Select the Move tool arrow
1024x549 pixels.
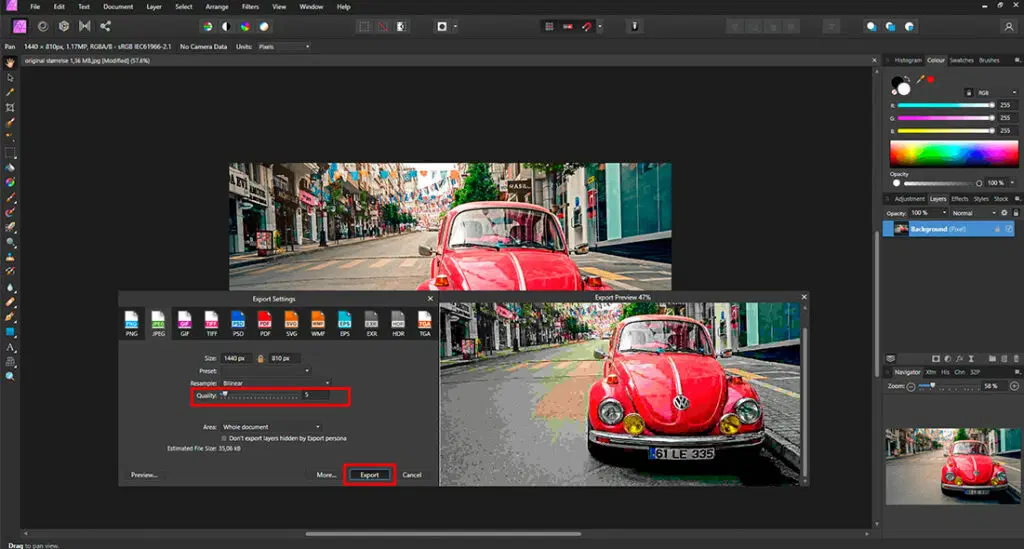pyautogui.click(x=10, y=78)
